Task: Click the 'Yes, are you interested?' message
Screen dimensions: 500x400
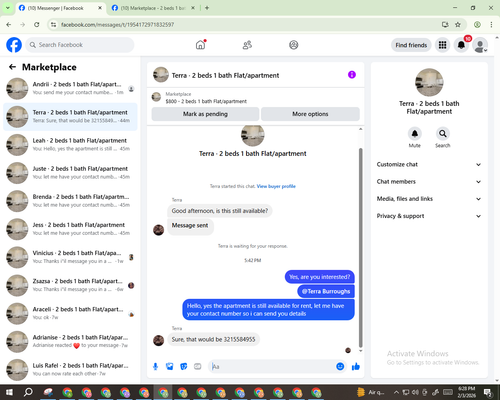Action: click(319, 277)
